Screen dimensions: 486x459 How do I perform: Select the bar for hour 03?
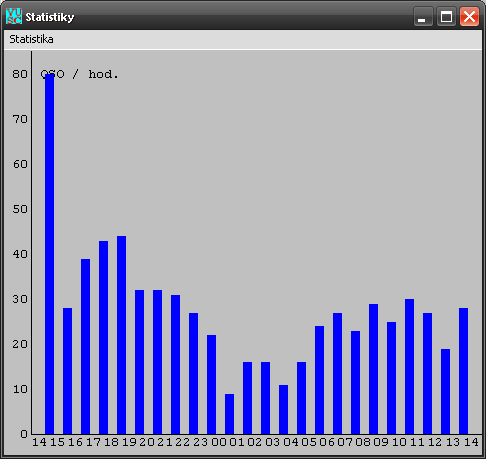pyautogui.click(x=283, y=409)
